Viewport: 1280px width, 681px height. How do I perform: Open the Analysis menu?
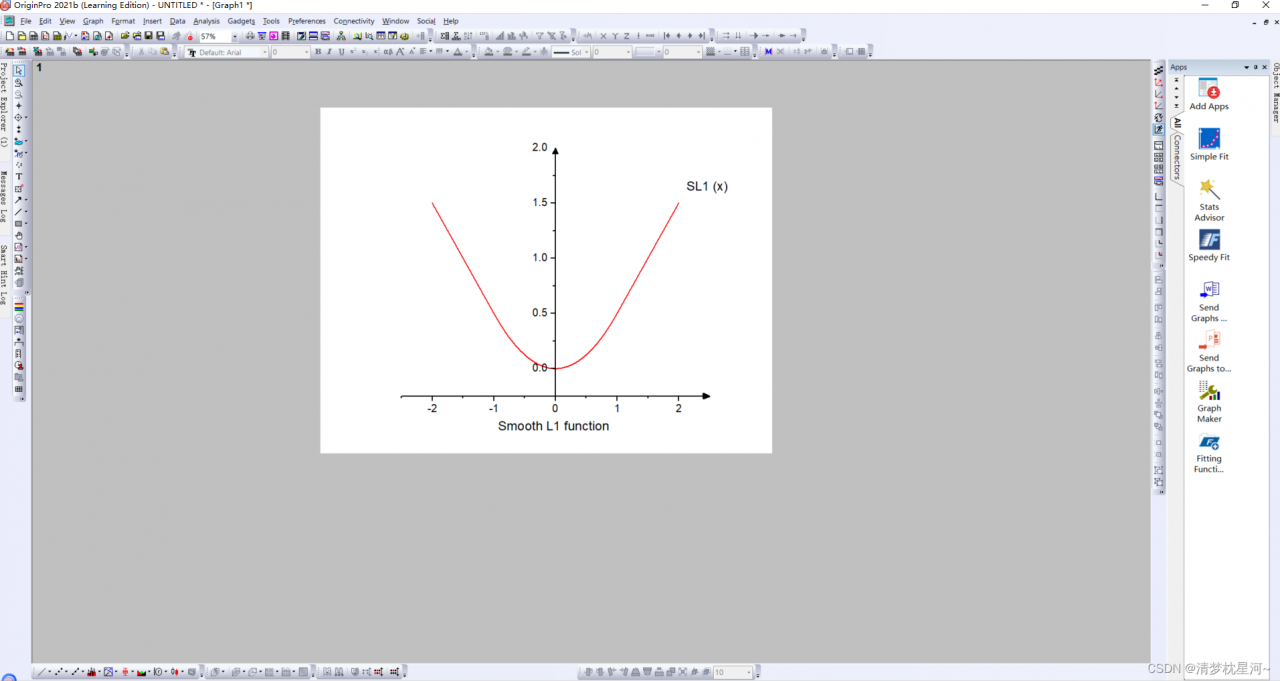click(206, 21)
